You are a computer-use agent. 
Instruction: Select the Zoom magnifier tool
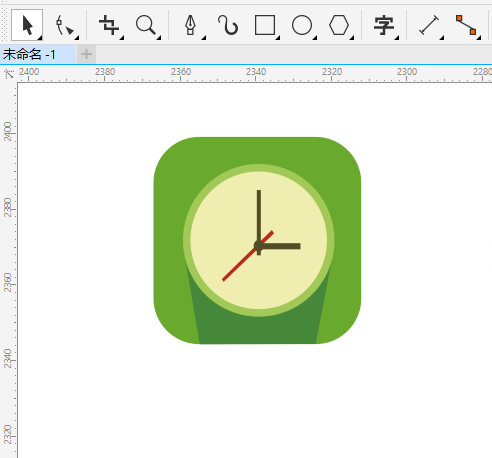click(x=146, y=25)
